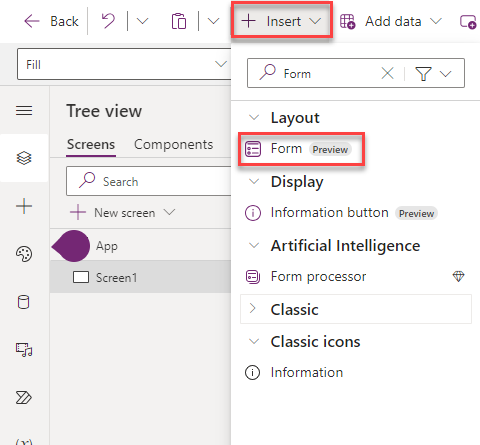Screen dimensions: 480x445
Task: Click the Information button circle icon
Action: (x=253, y=213)
